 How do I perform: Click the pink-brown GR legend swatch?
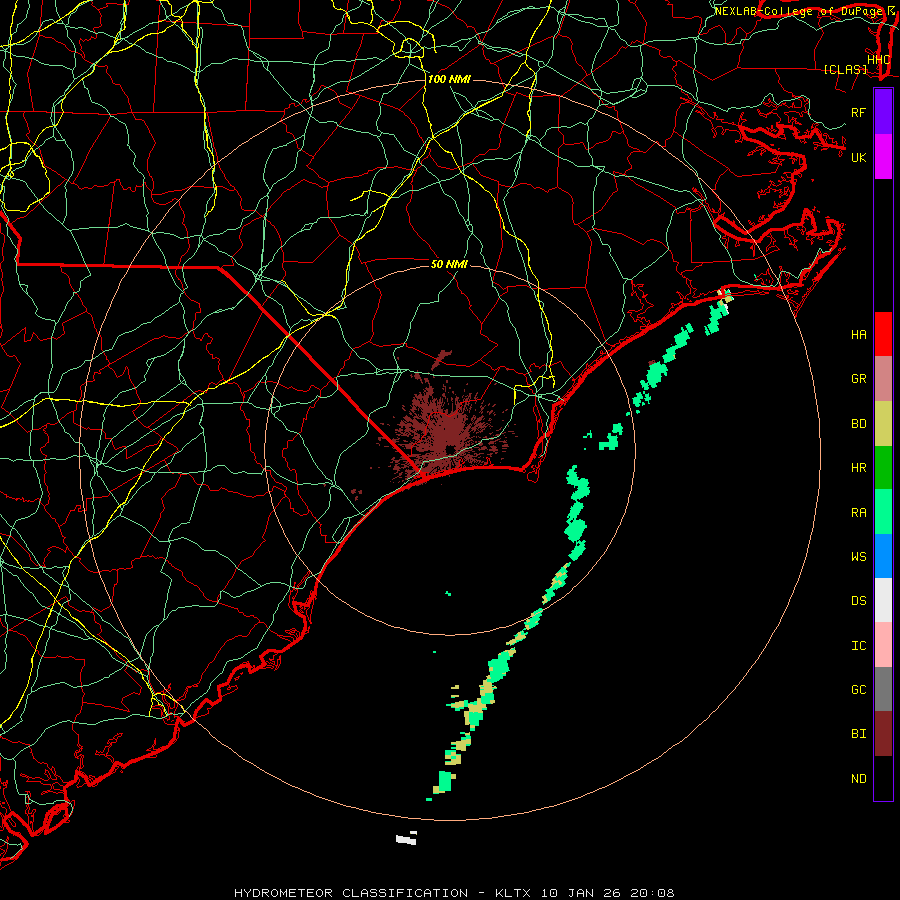point(883,379)
